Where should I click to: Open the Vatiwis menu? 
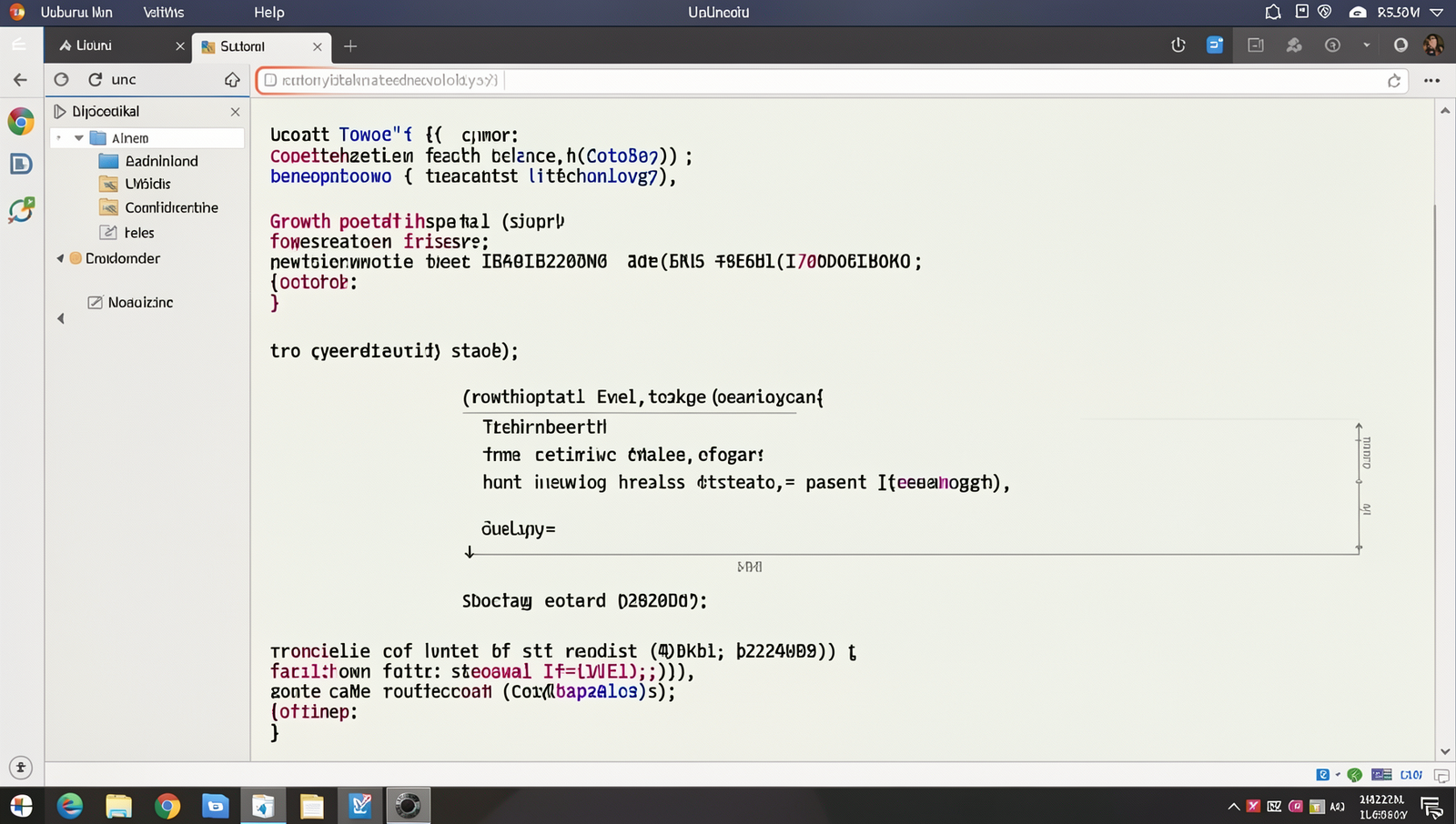coord(164,12)
